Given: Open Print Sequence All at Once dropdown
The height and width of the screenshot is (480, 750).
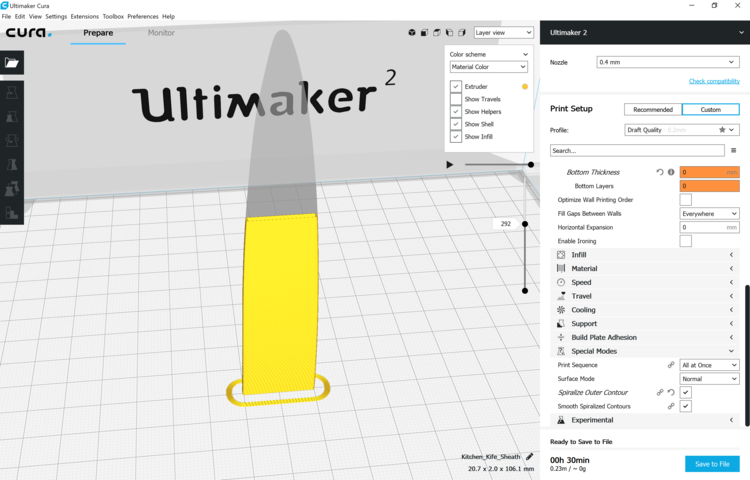Looking at the screenshot, I should [709, 365].
